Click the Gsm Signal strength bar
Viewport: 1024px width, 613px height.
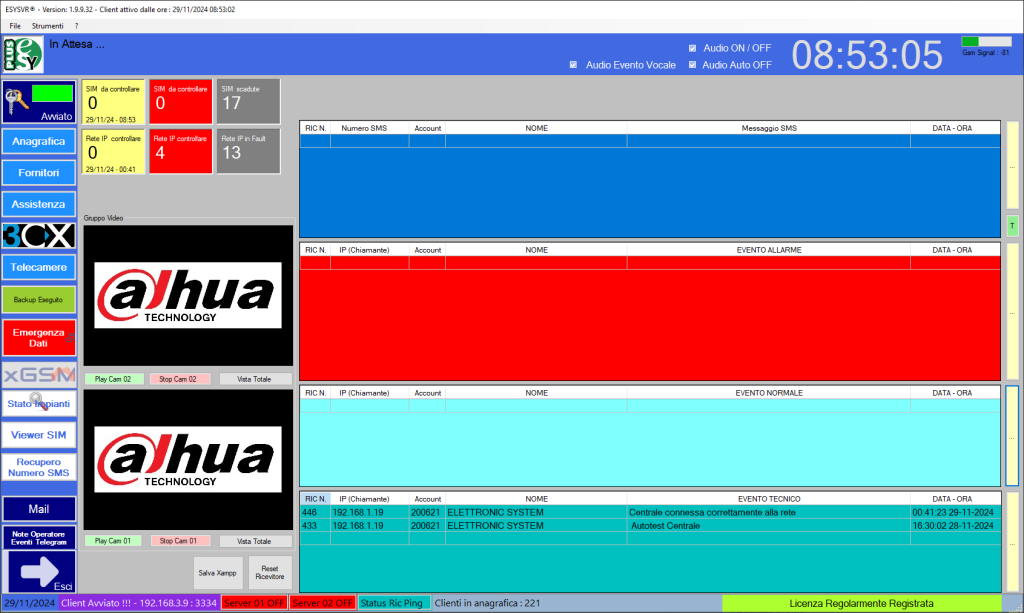coord(986,42)
